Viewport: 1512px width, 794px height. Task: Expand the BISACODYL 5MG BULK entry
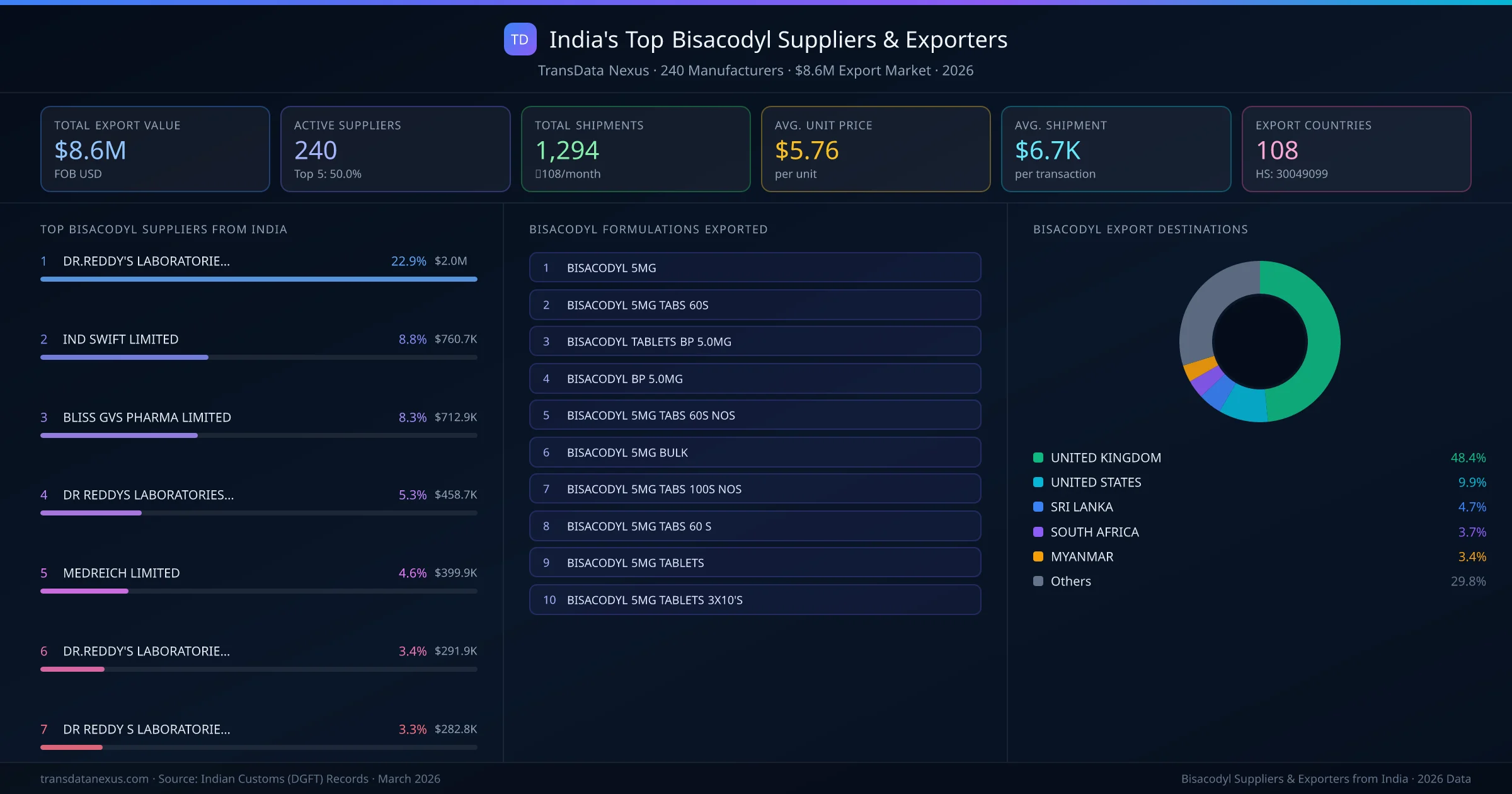point(755,452)
